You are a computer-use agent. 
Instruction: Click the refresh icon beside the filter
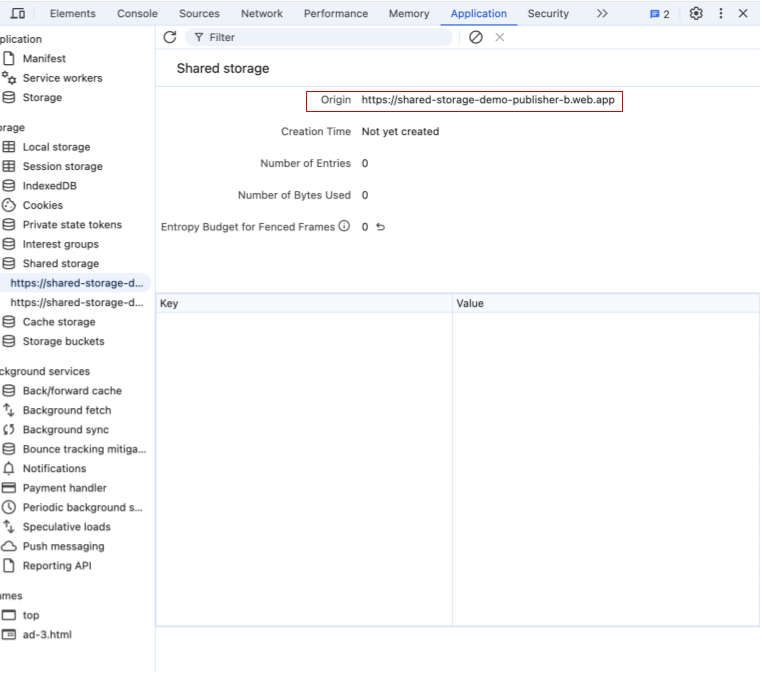[170, 37]
